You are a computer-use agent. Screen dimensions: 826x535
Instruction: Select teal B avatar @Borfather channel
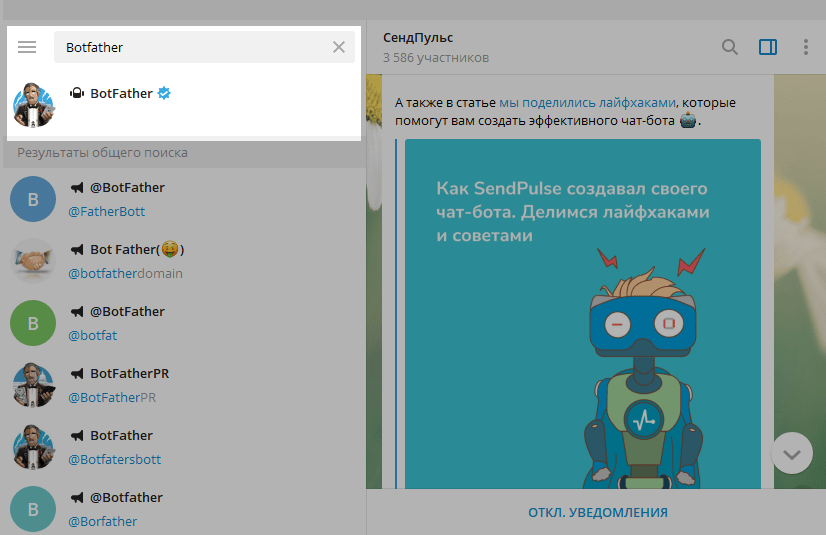33,509
